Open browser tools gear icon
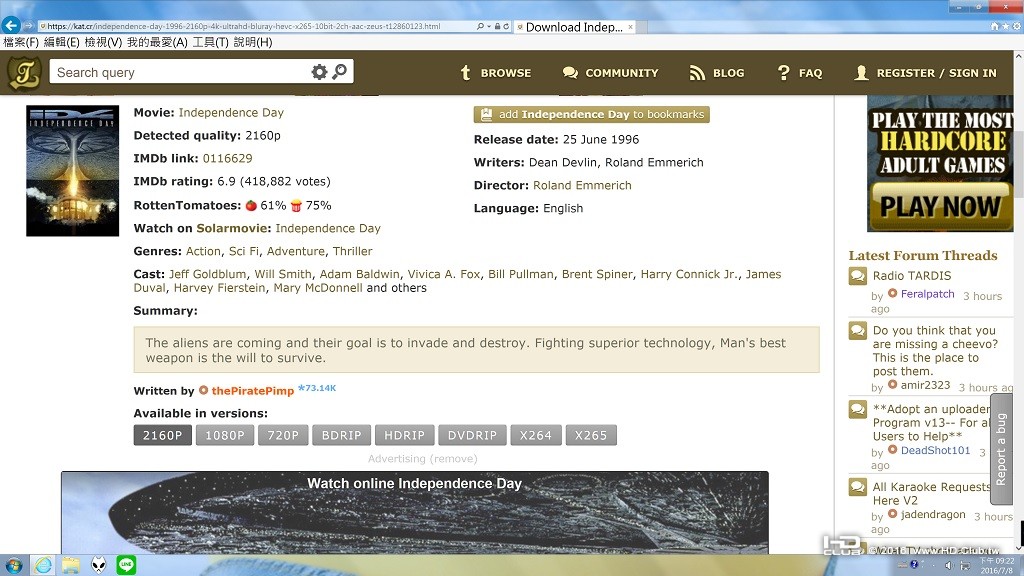 pyautogui.click(x=1016, y=26)
